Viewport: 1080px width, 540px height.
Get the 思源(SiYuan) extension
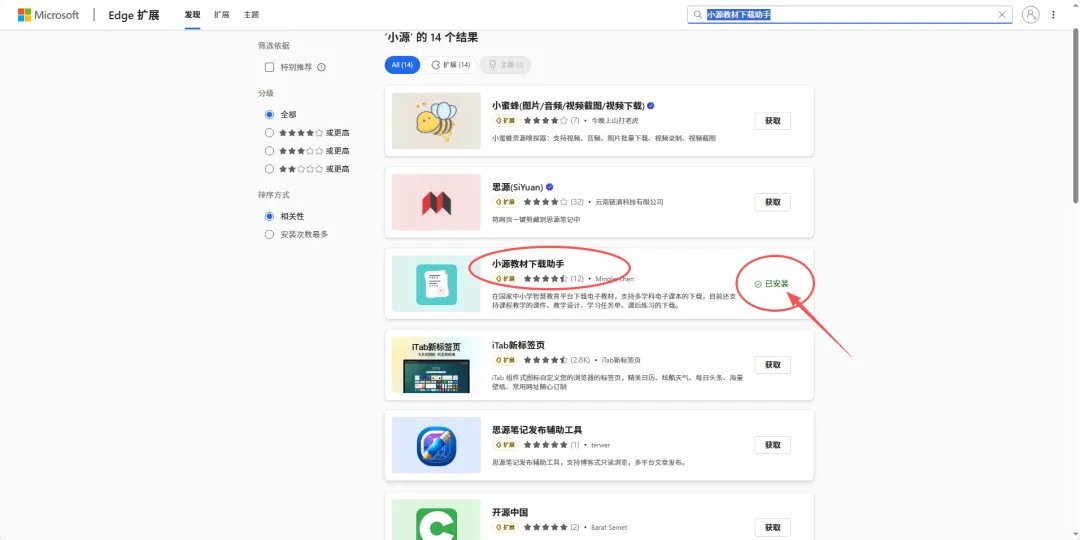772,202
